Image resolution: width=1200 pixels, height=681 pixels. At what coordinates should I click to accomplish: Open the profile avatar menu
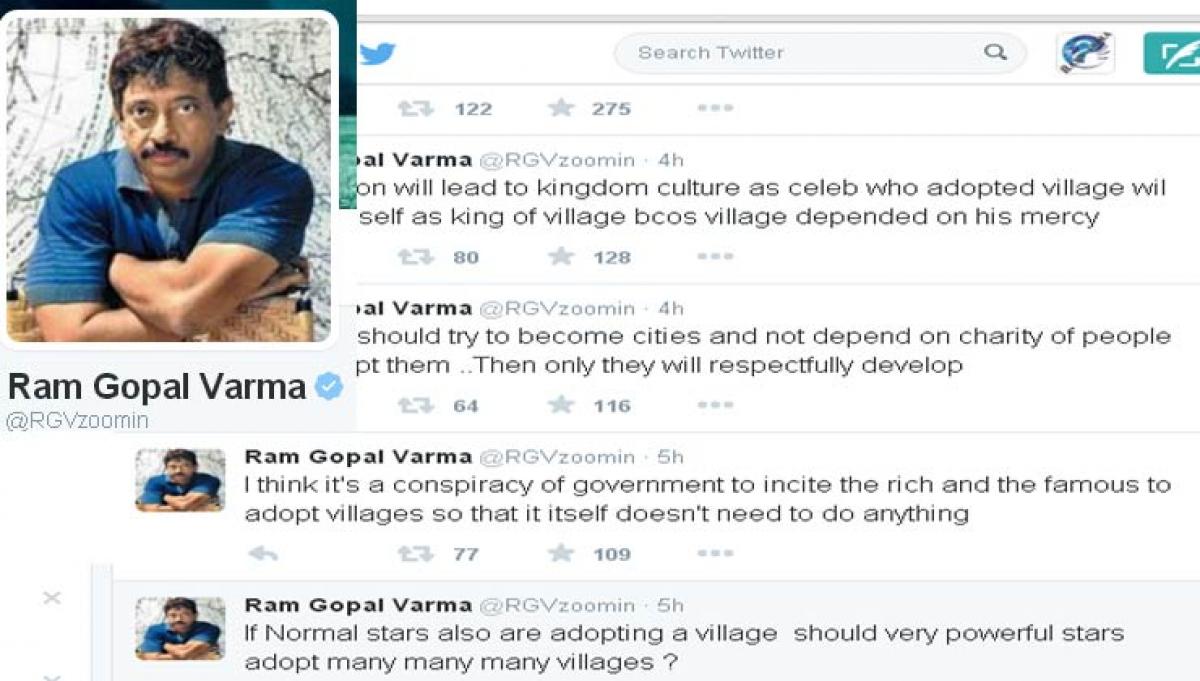tap(1085, 52)
